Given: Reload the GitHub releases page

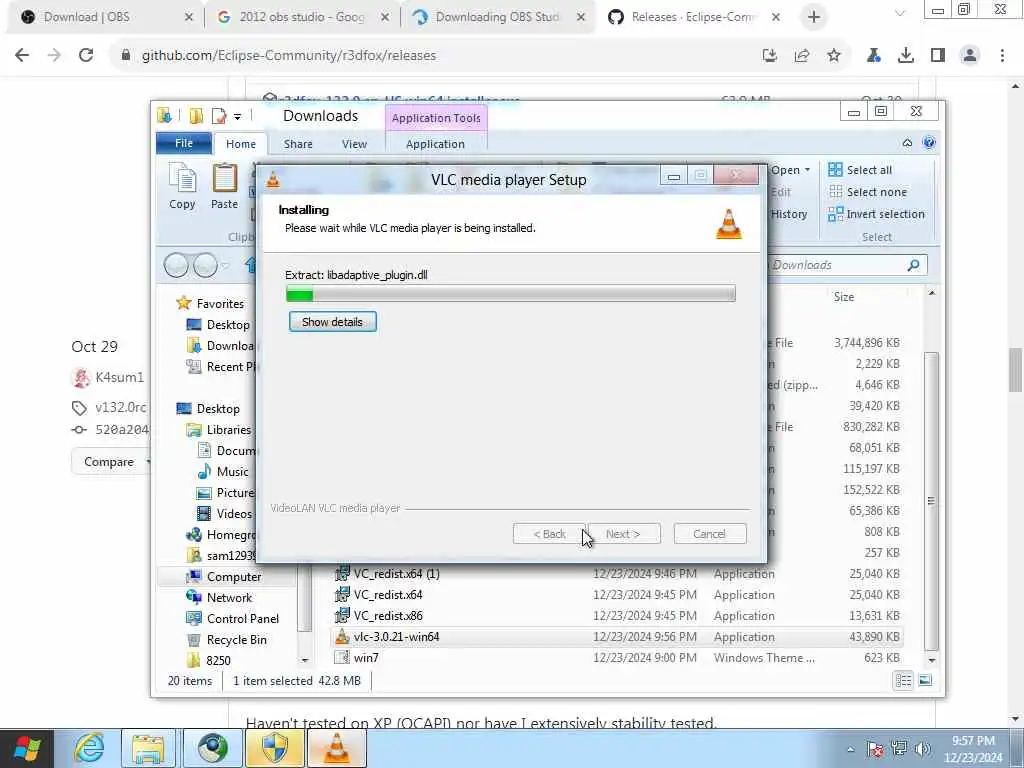Looking at the screenshot, I should coord(86,56).
